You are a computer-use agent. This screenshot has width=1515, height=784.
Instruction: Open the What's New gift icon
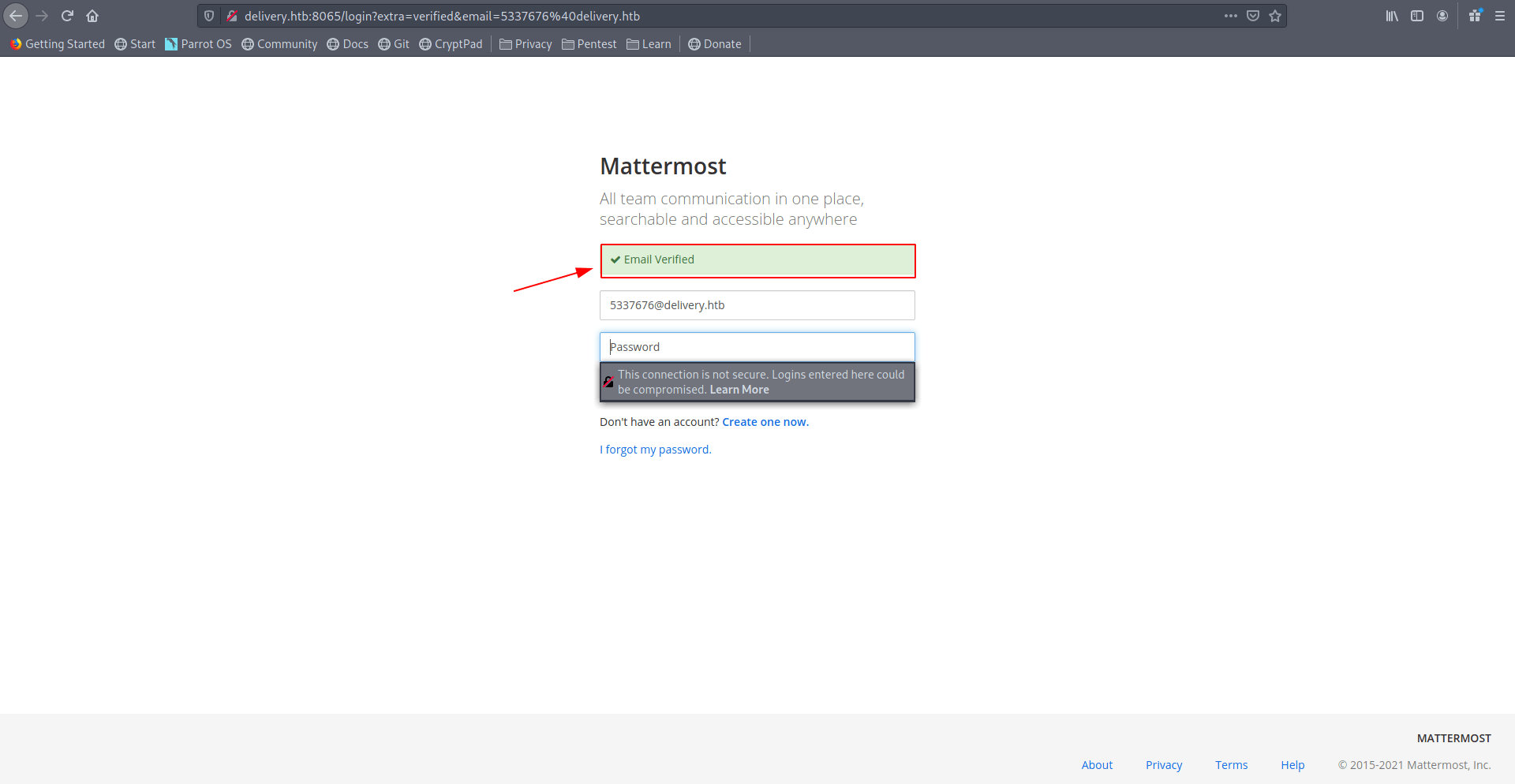(x=1475, y=16)
